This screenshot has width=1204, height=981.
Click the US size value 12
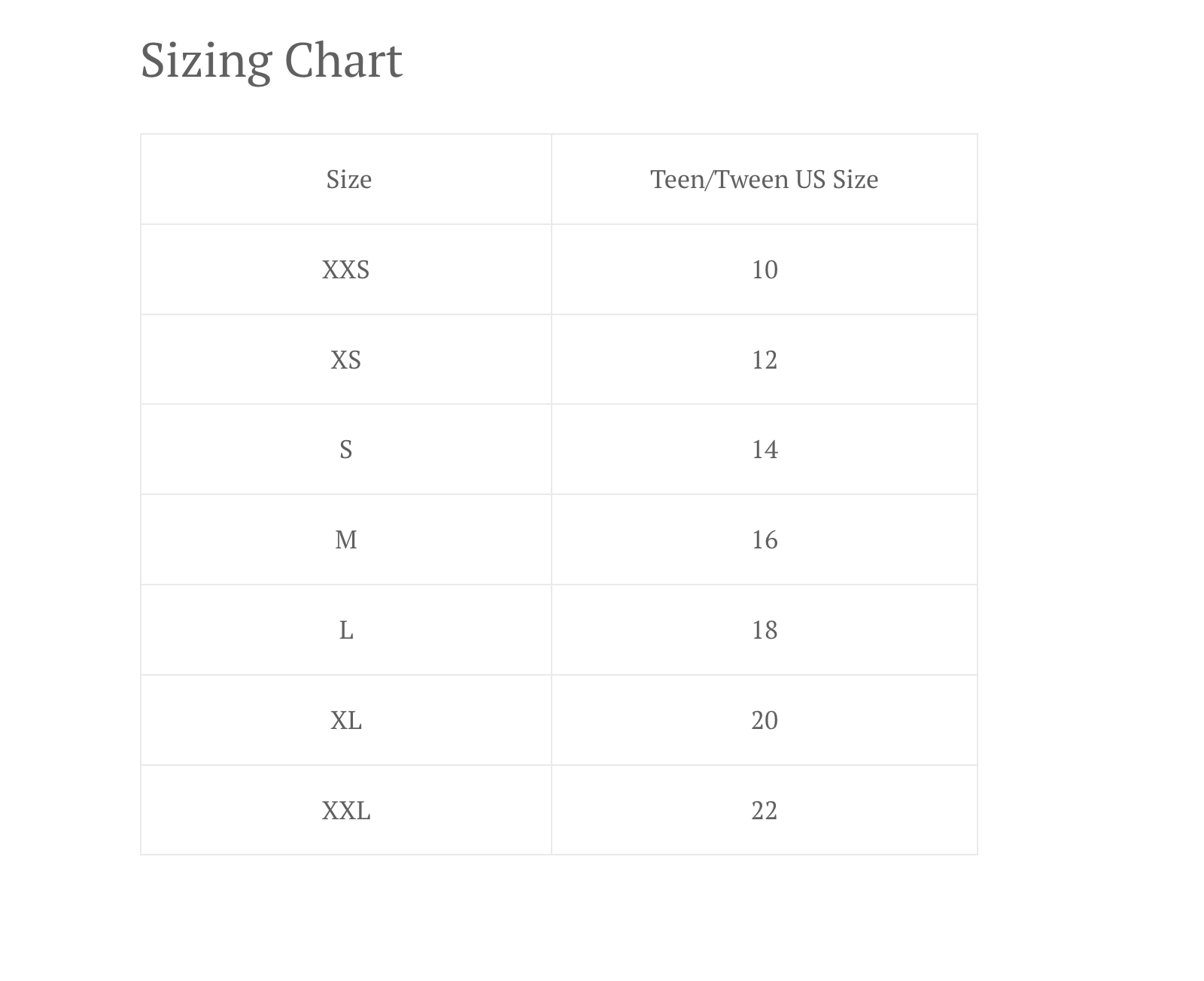765,360
